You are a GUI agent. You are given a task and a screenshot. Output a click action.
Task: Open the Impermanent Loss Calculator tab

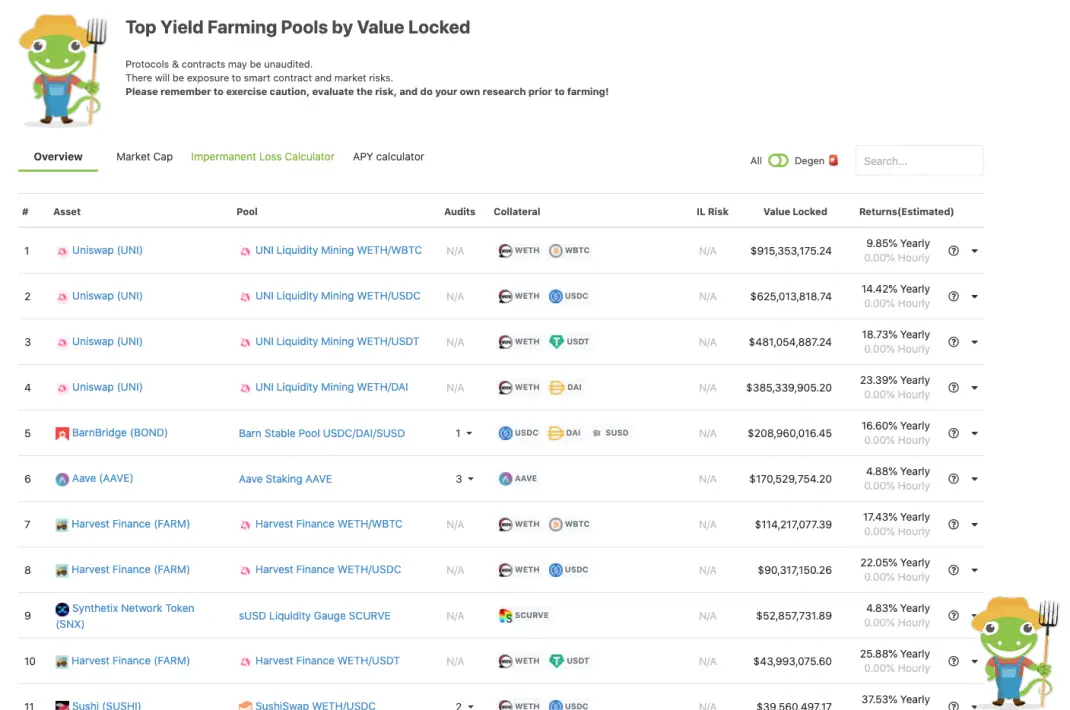(263, 156)
